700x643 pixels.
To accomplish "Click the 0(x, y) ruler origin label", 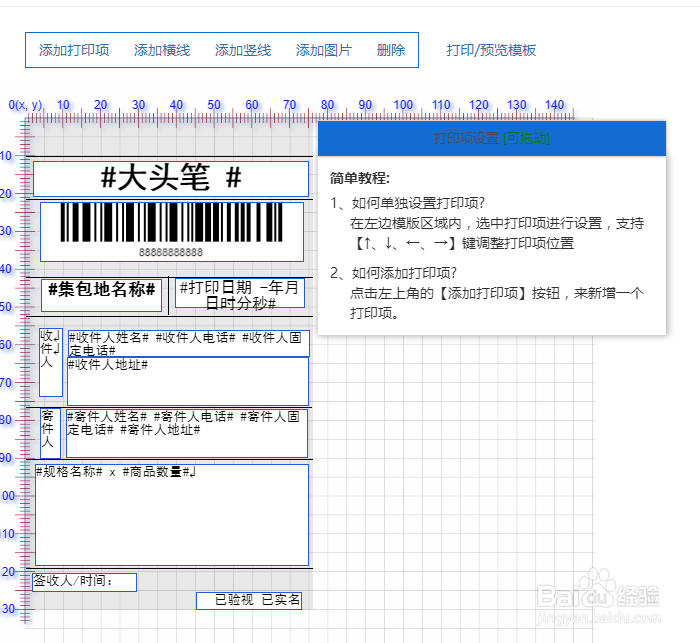I will coord(25,105).
